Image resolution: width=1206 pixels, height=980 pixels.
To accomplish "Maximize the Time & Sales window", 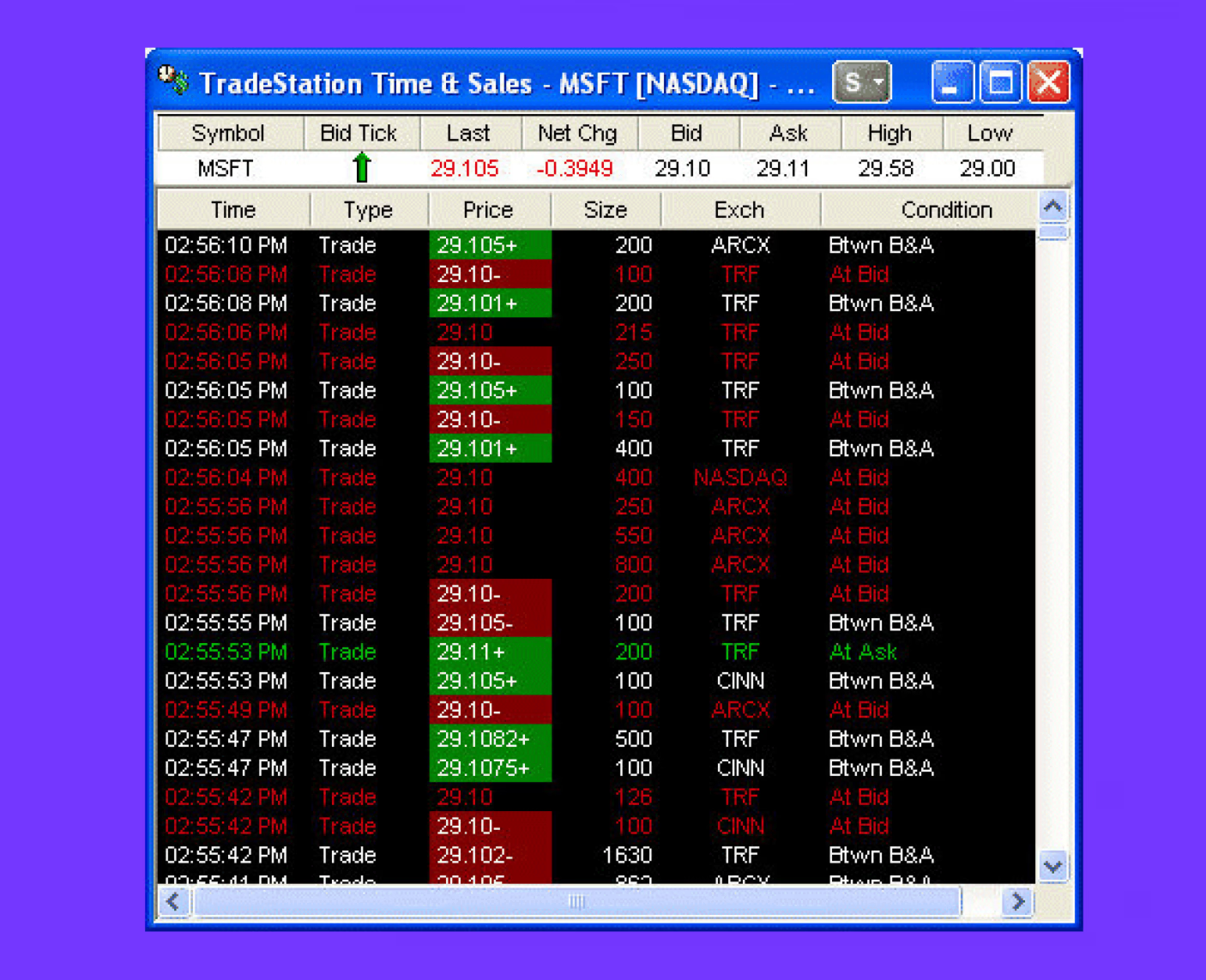I will [x=1000, y=82].
